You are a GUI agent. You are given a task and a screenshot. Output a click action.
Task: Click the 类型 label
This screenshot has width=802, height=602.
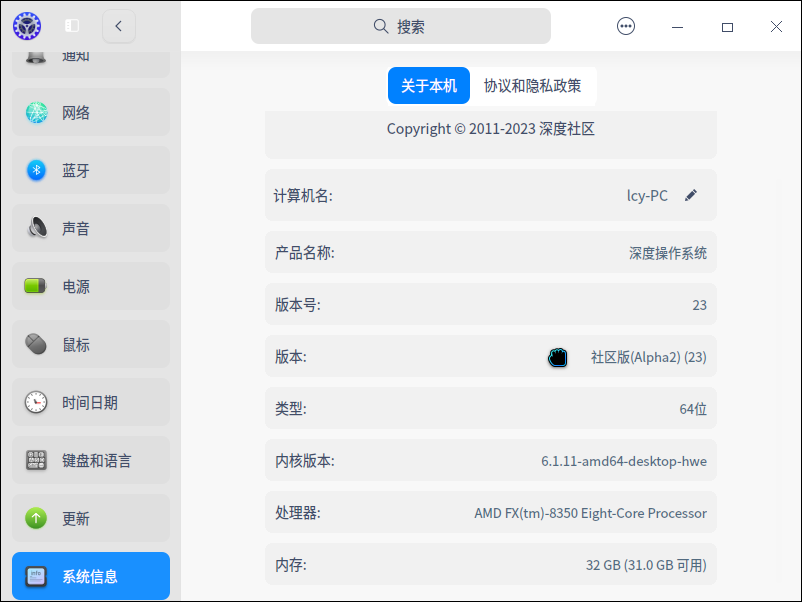click(x=291, y=409)
